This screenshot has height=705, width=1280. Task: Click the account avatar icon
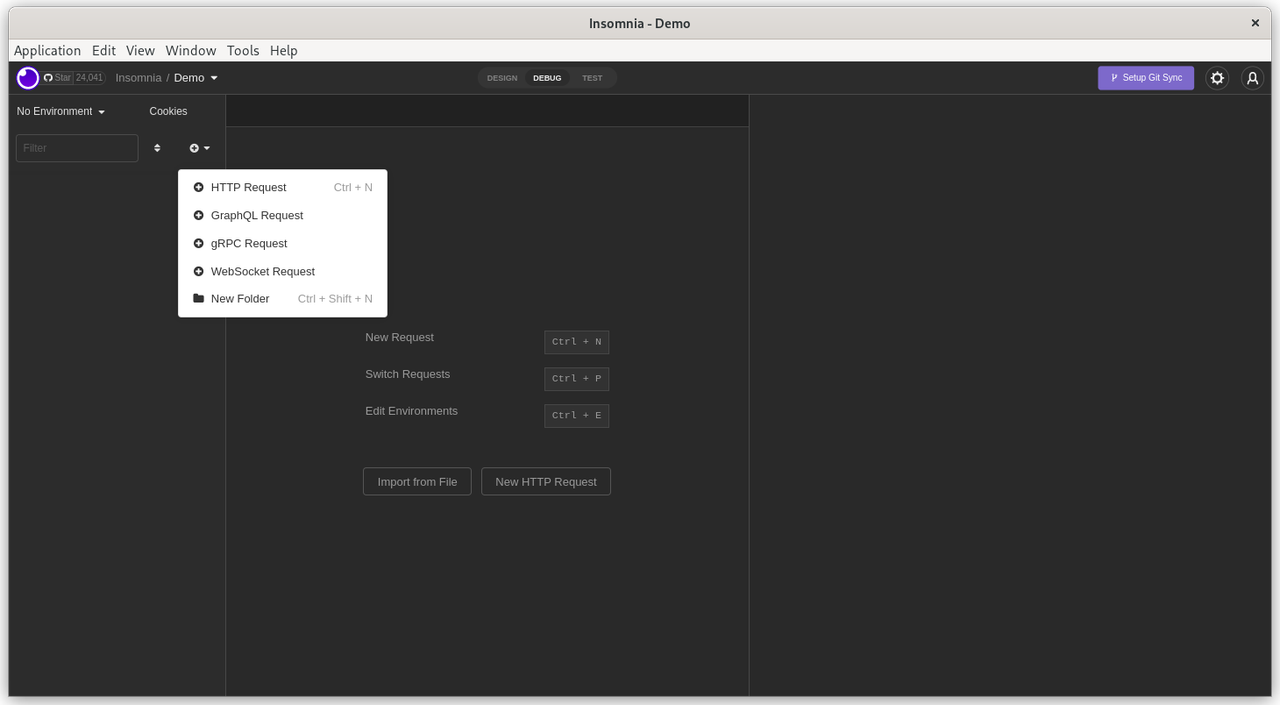1252,77
